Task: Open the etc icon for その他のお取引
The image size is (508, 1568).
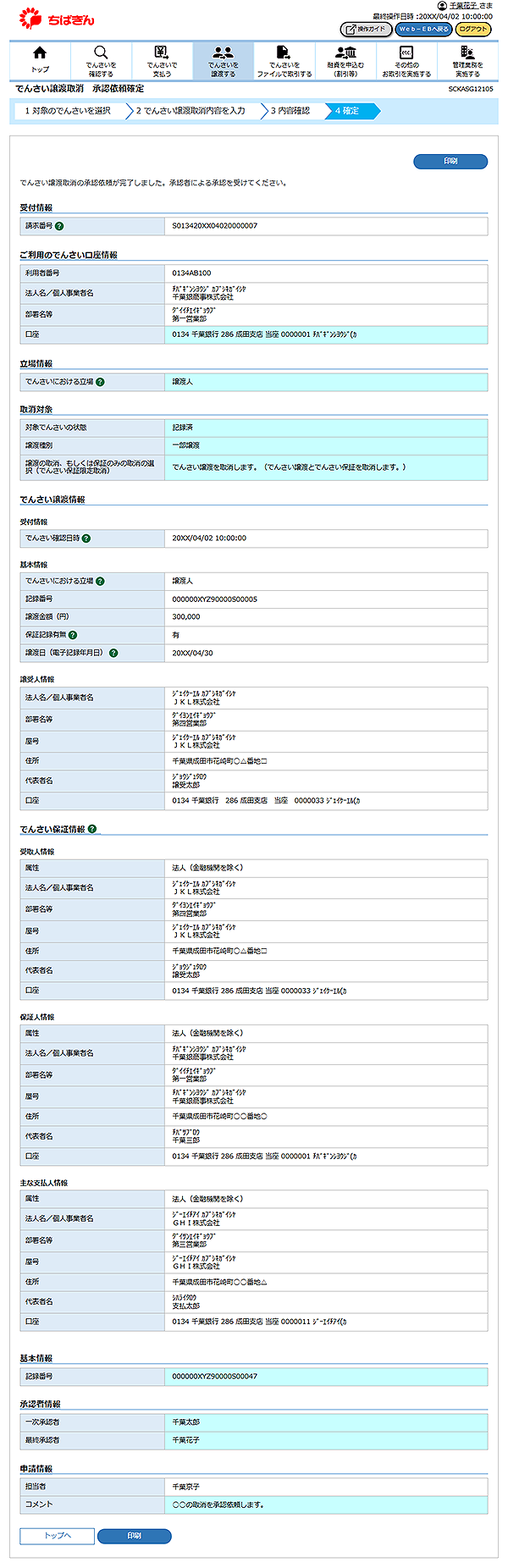Action: [406, 53]
